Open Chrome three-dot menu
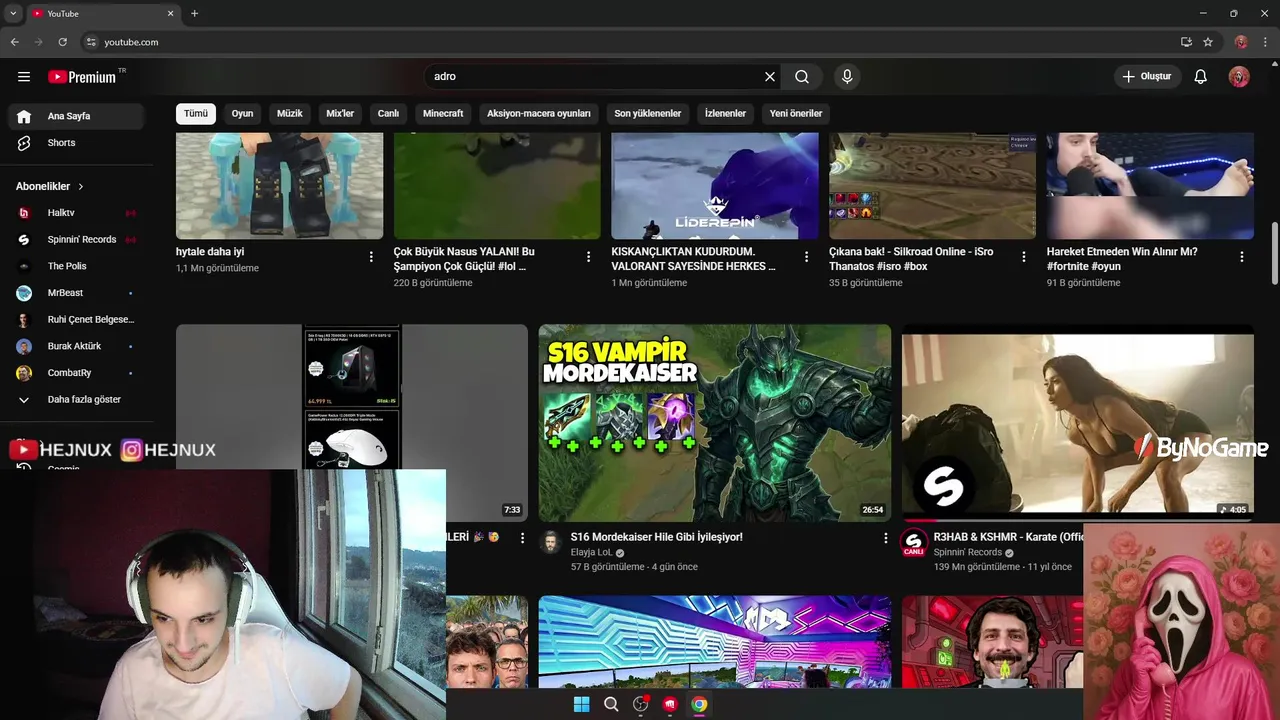The height and width of the screenshot is (720, 1280). coord(1265,42)
